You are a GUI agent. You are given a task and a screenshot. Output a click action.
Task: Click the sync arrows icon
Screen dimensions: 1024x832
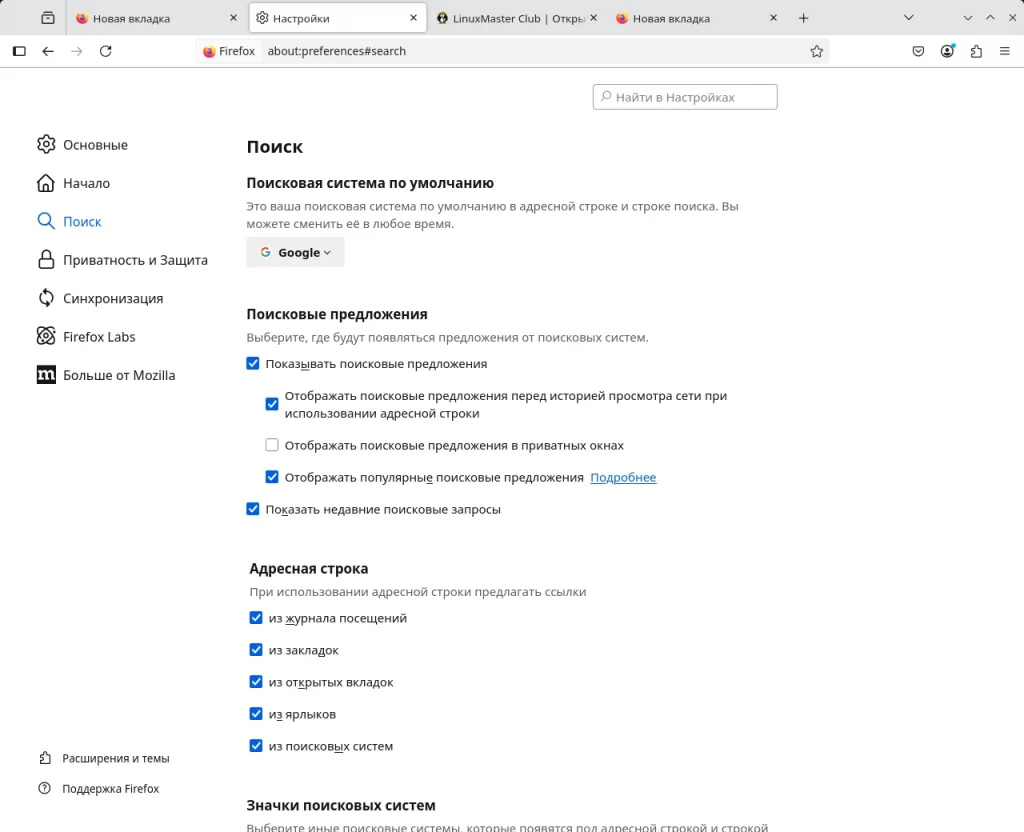(46, 298)
